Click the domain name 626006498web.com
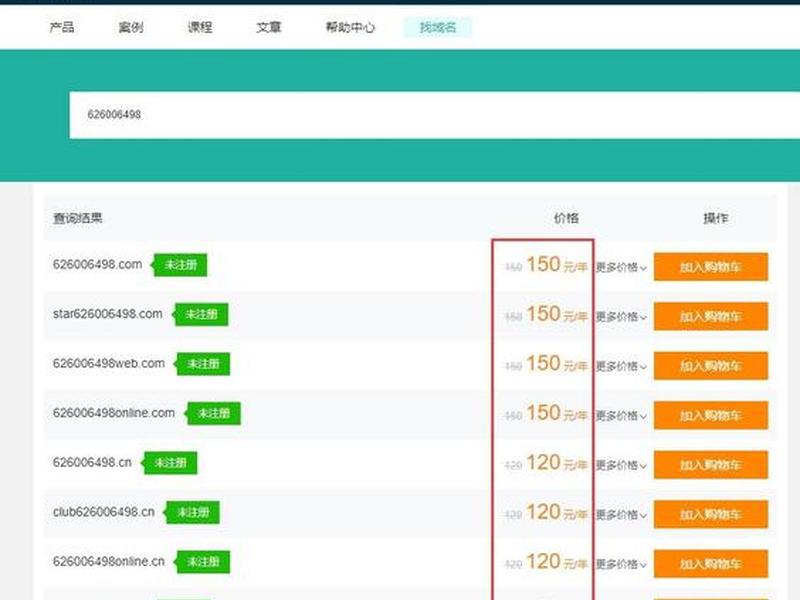This screenshot has height=600, width=800. tap(109, 363)
